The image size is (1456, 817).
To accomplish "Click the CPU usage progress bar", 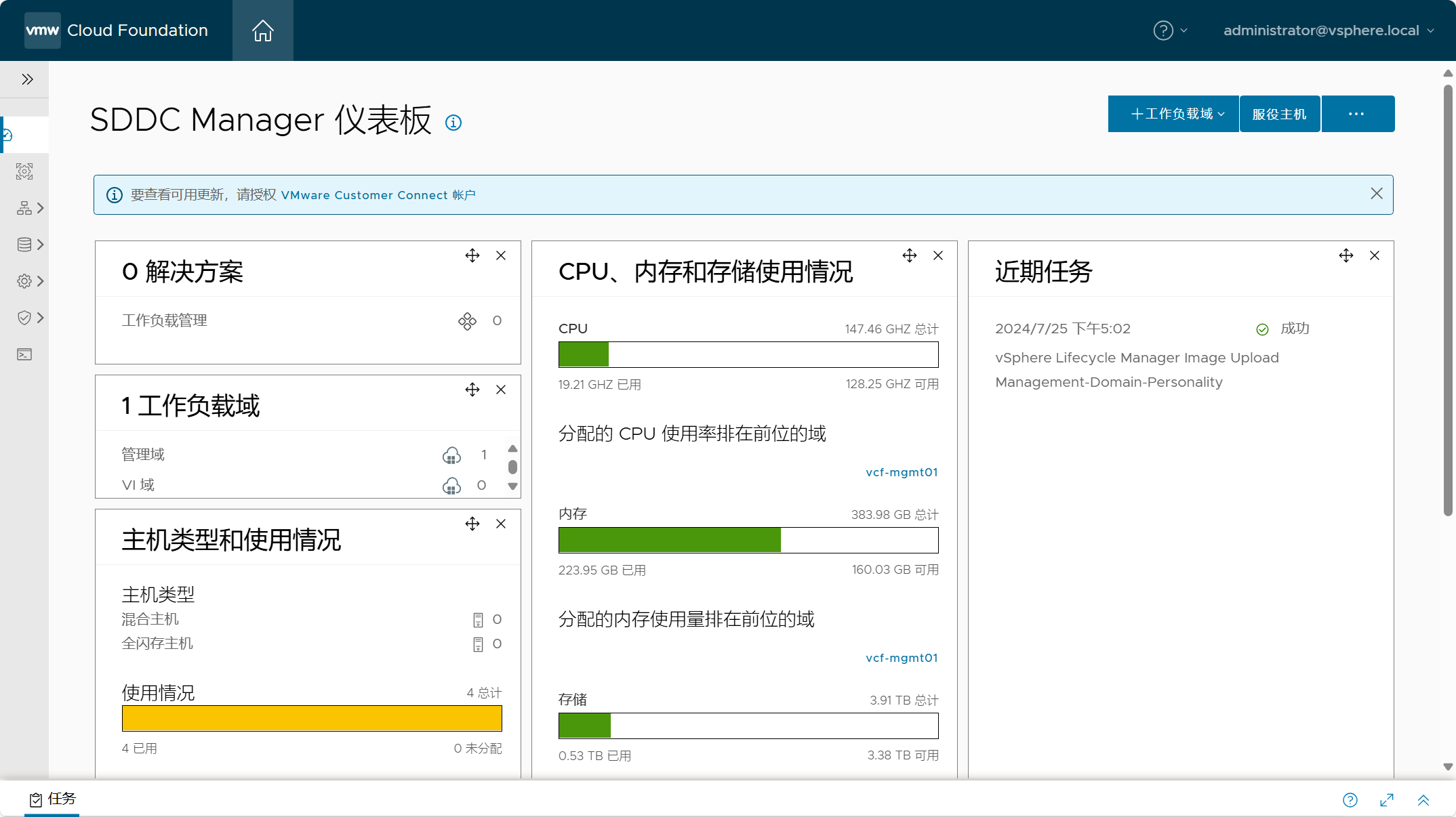I will [748, 354].
